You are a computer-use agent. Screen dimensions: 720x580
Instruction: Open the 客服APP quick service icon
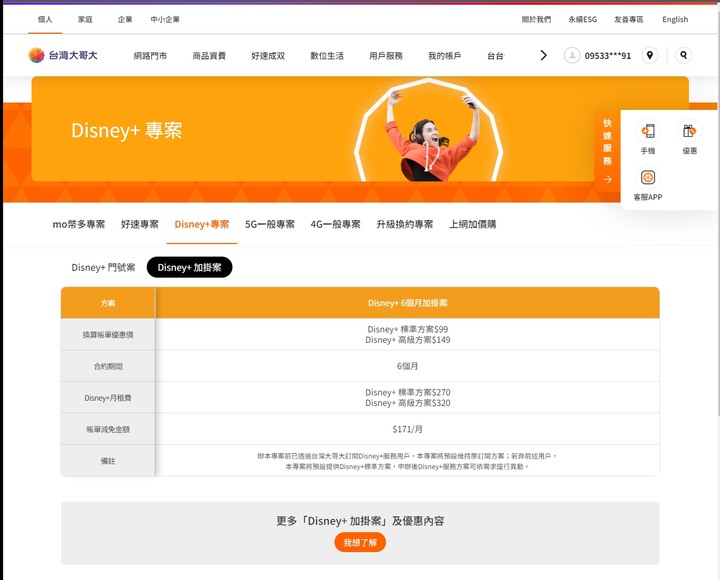(648, 184)
